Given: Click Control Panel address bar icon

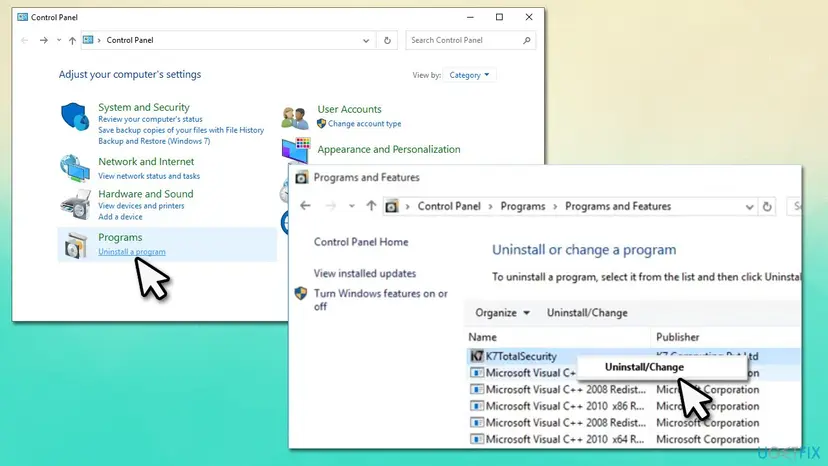Looking at the screenshot, I should point(88,40).
